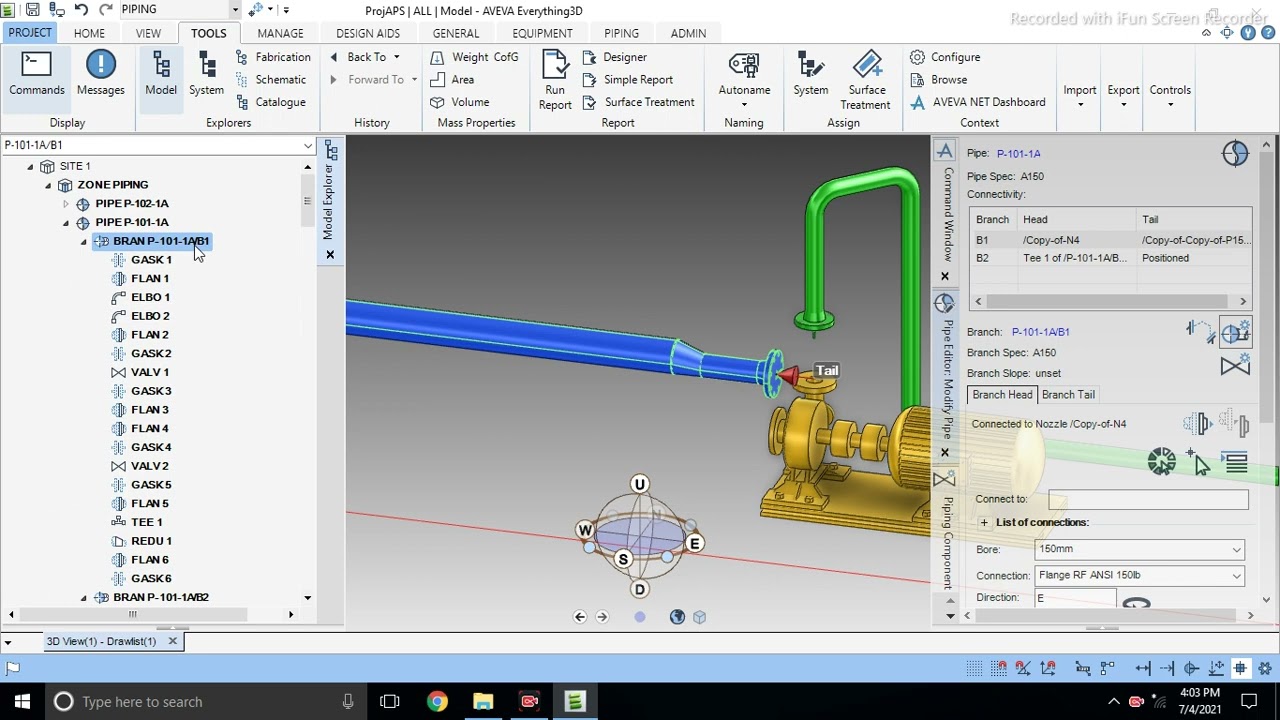Open the PROJECT menu

(30, 33)
